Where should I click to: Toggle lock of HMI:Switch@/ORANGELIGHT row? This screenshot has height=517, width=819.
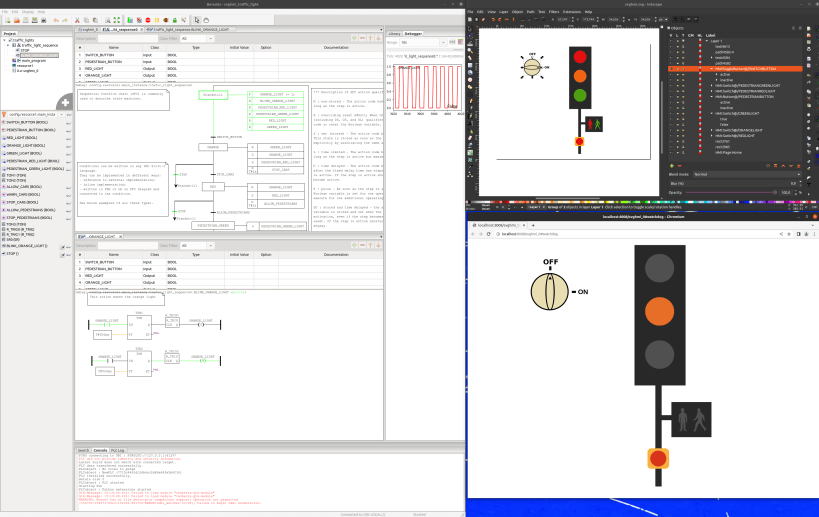click(x=677, y=130)
